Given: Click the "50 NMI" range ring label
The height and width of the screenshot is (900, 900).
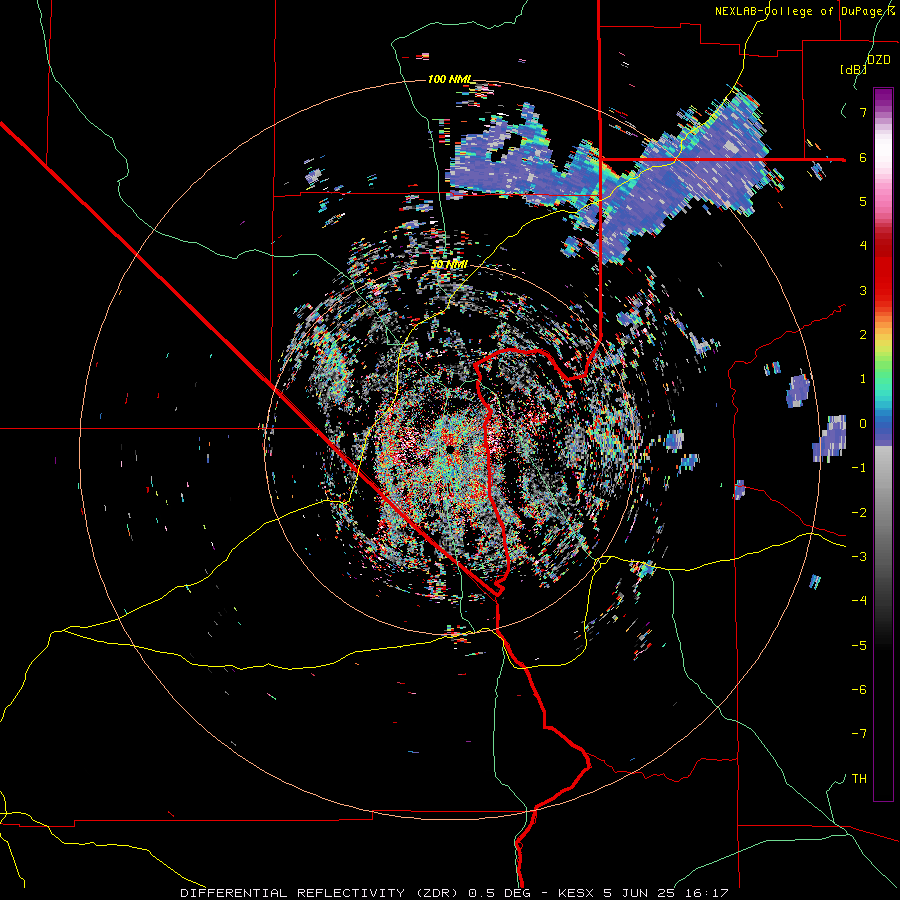Looking at the screenshot, I should point(449,265).
